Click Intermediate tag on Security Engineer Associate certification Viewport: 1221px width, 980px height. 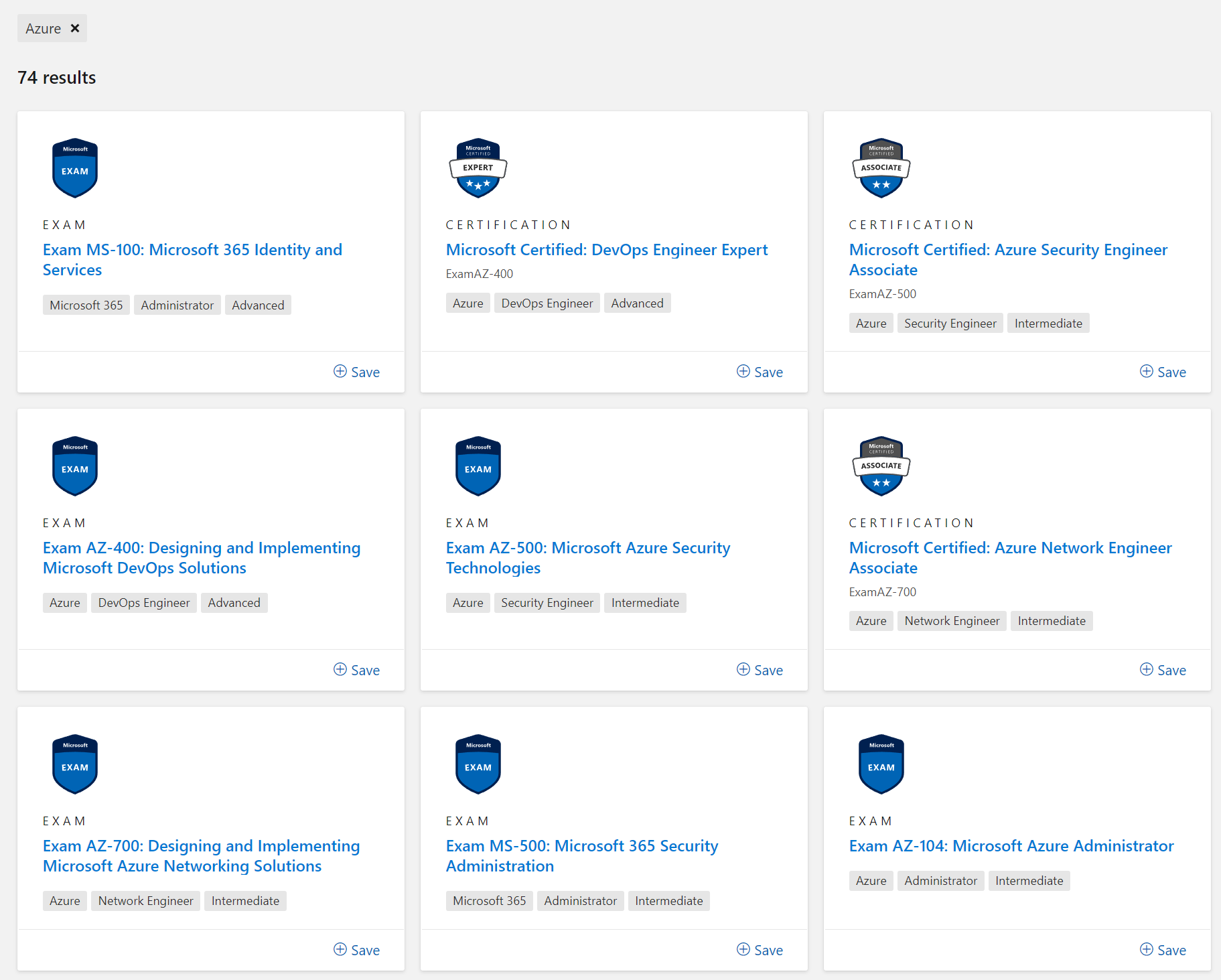pos(1048,323)
